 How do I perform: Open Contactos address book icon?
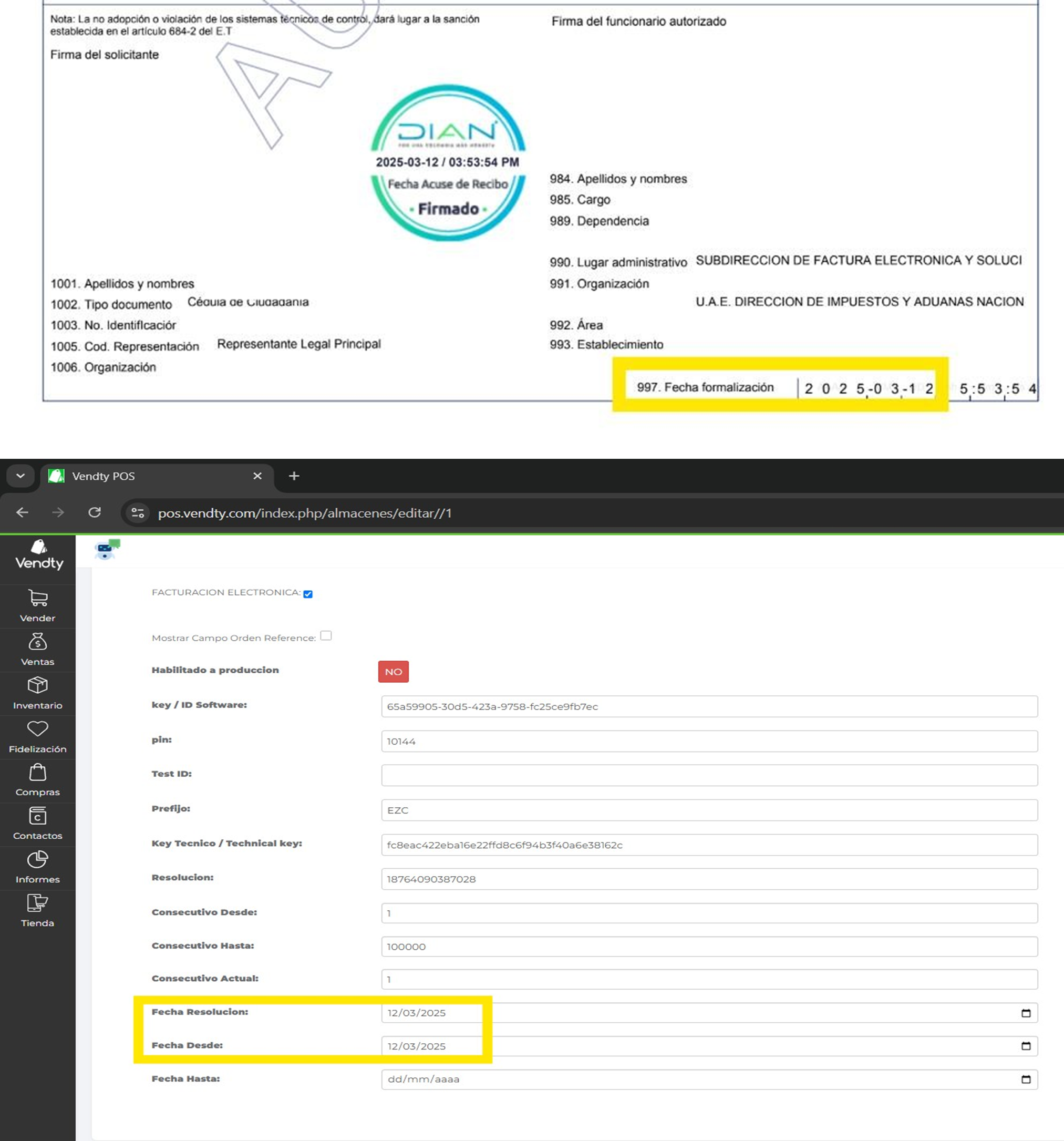38,816
